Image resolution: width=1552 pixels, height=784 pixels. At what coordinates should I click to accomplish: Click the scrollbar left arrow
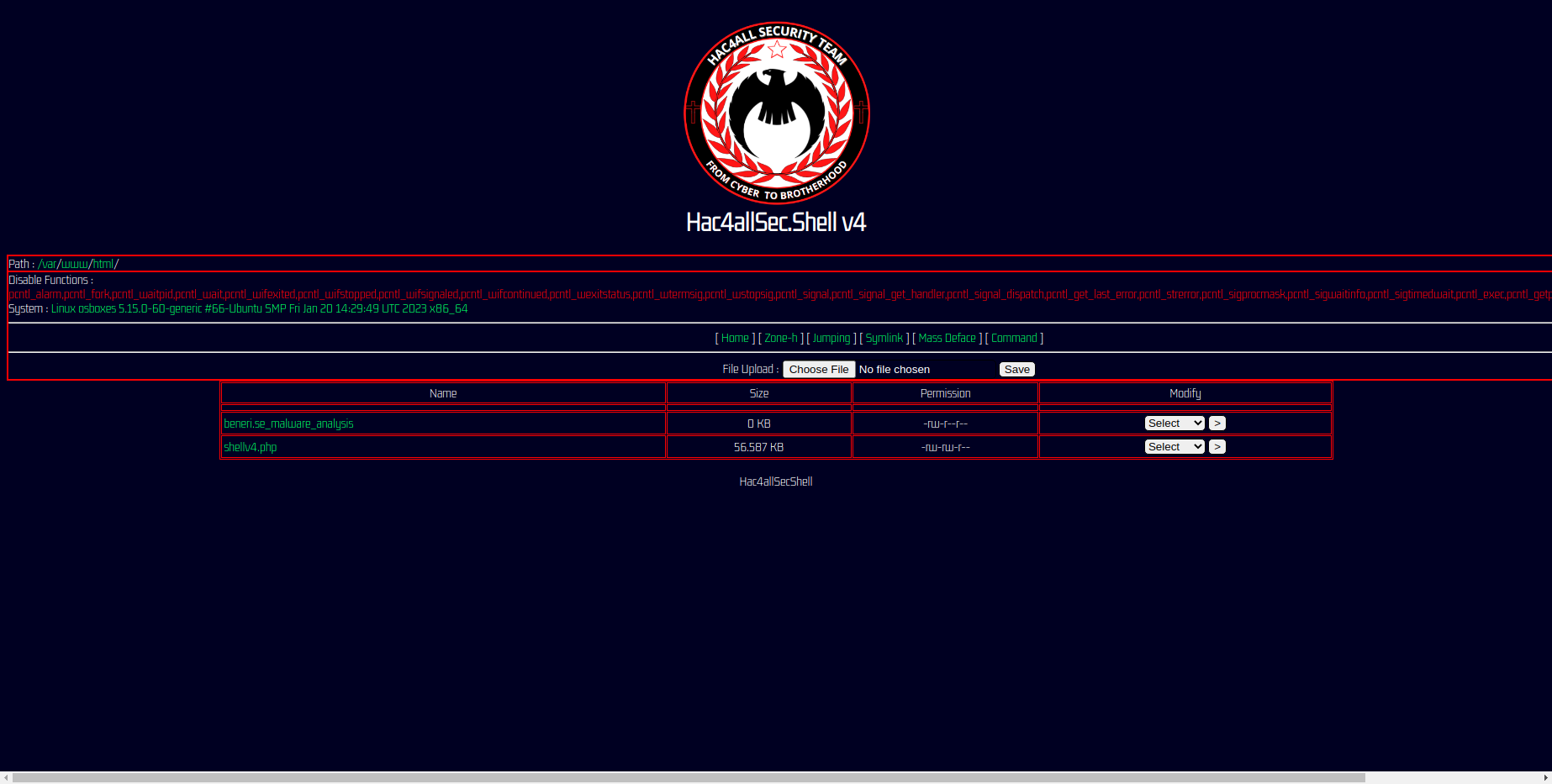click(x=6, y=777)
